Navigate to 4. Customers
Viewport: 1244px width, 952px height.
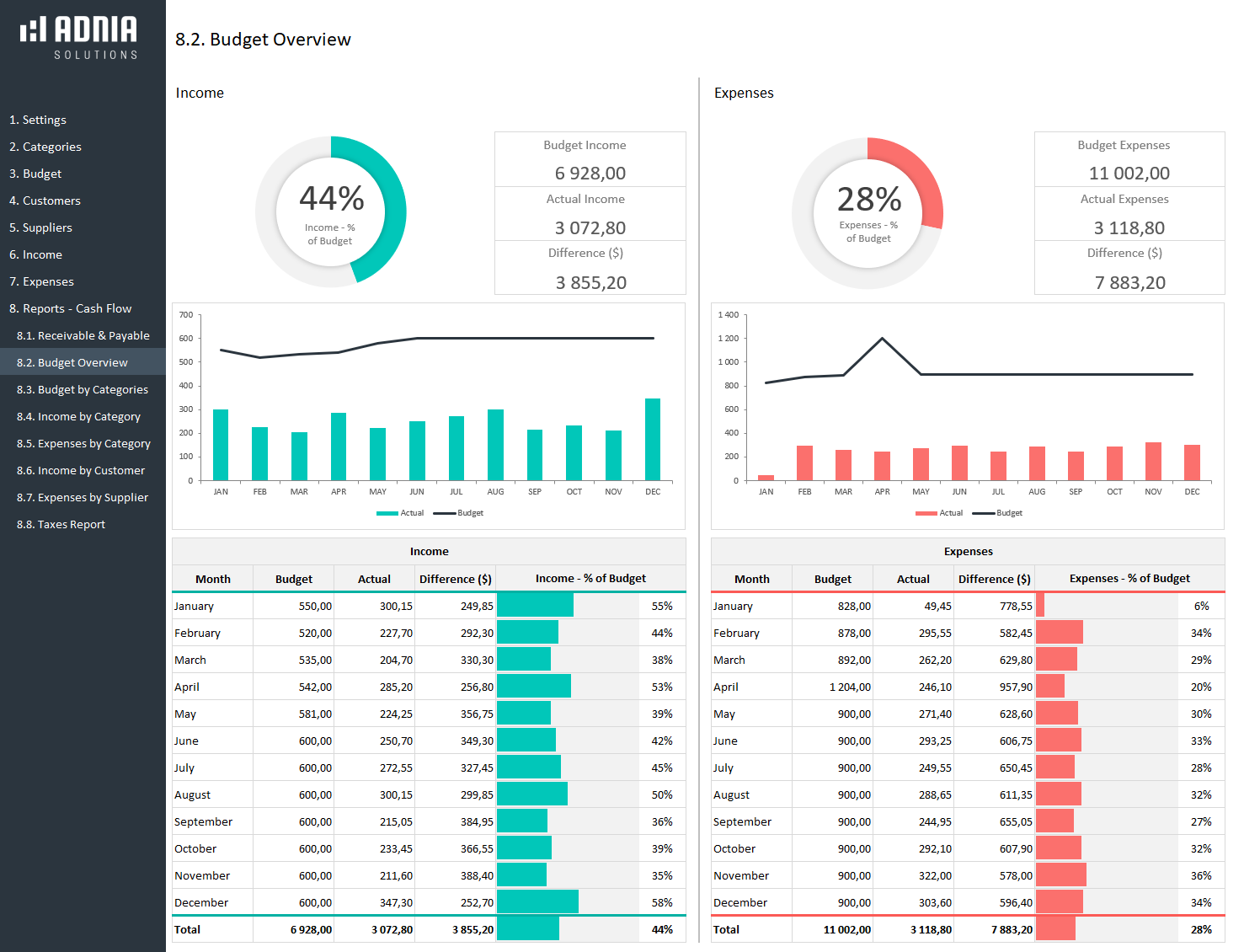(45, 201)
